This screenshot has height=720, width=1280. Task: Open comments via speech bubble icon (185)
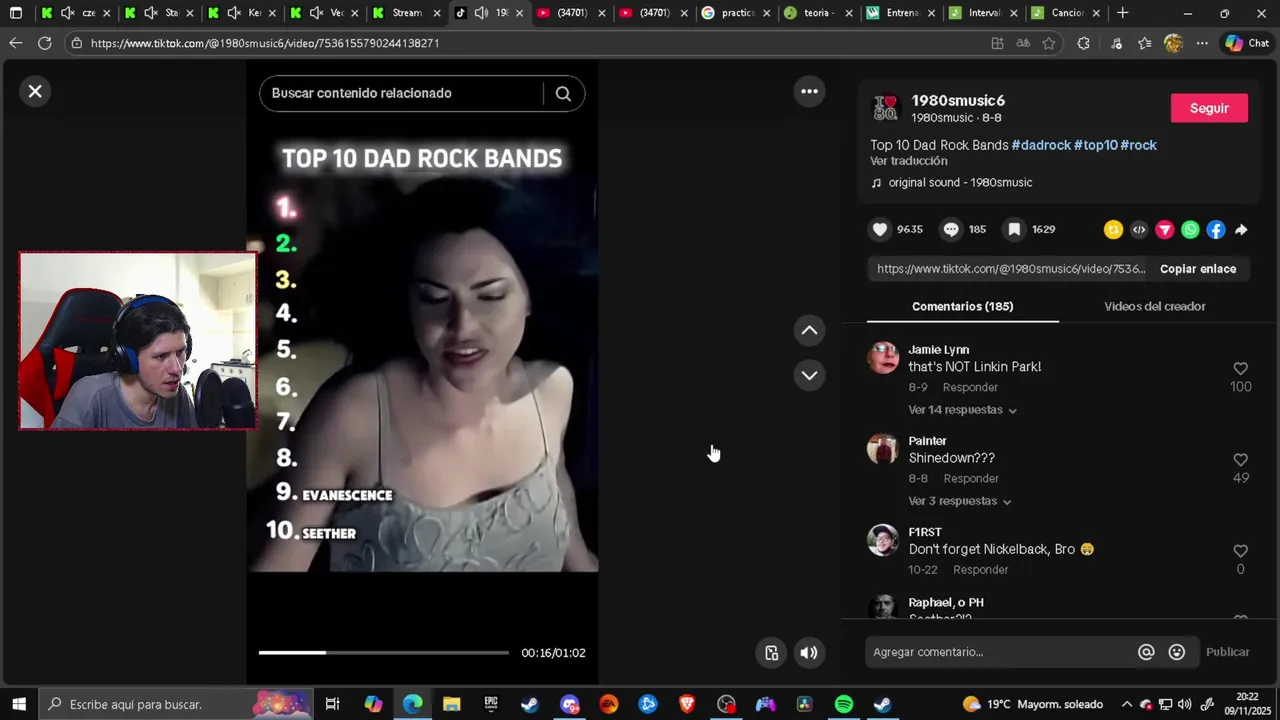tap(951, 229)
